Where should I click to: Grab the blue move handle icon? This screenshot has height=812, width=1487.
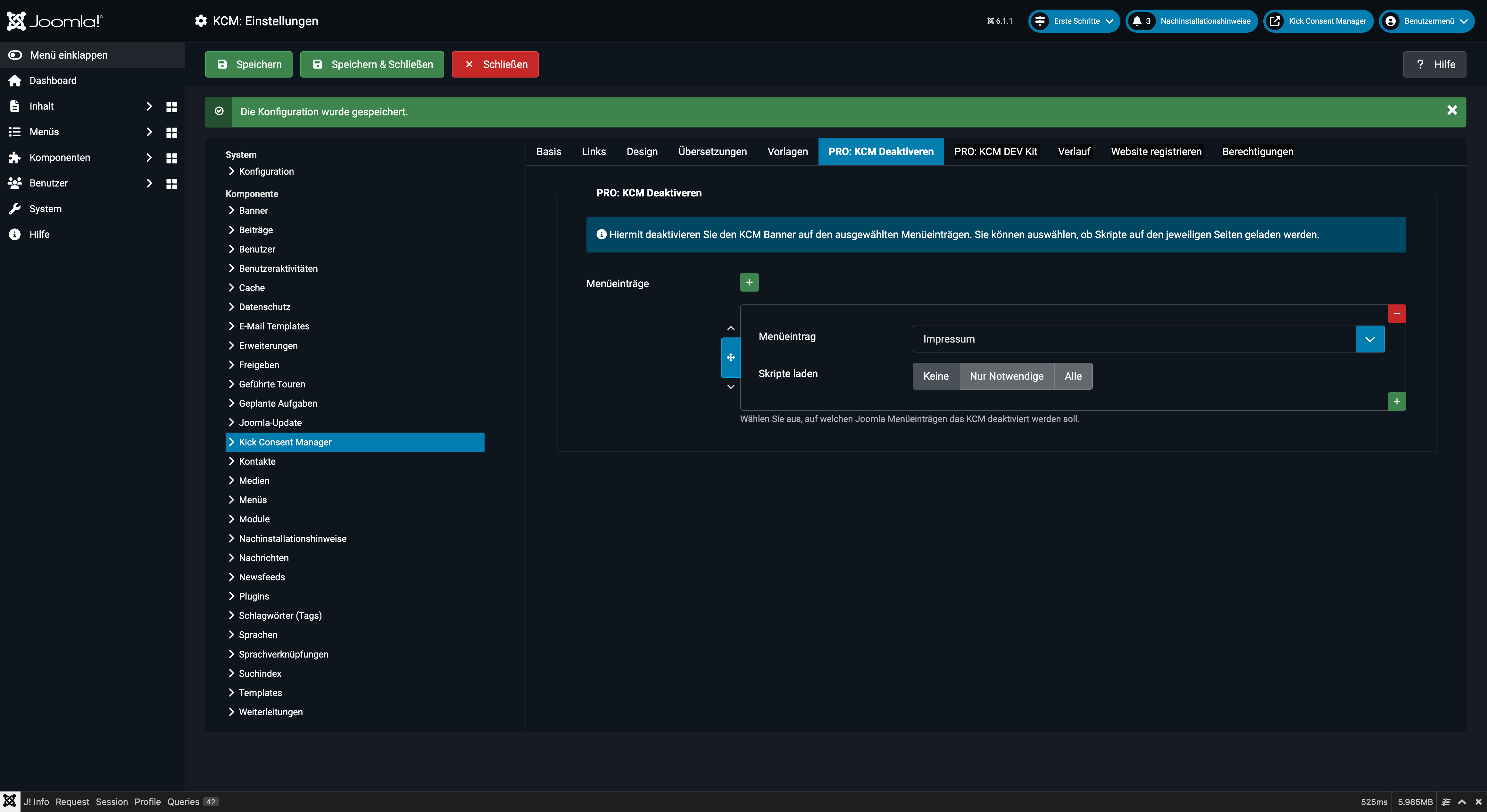click(731, 357)
